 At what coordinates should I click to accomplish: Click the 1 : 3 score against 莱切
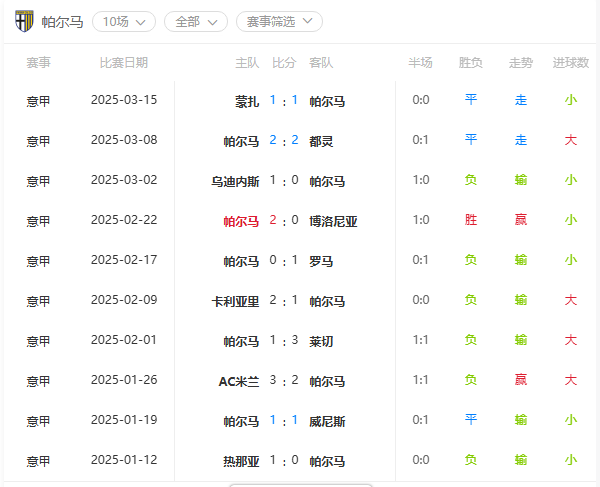284,340
